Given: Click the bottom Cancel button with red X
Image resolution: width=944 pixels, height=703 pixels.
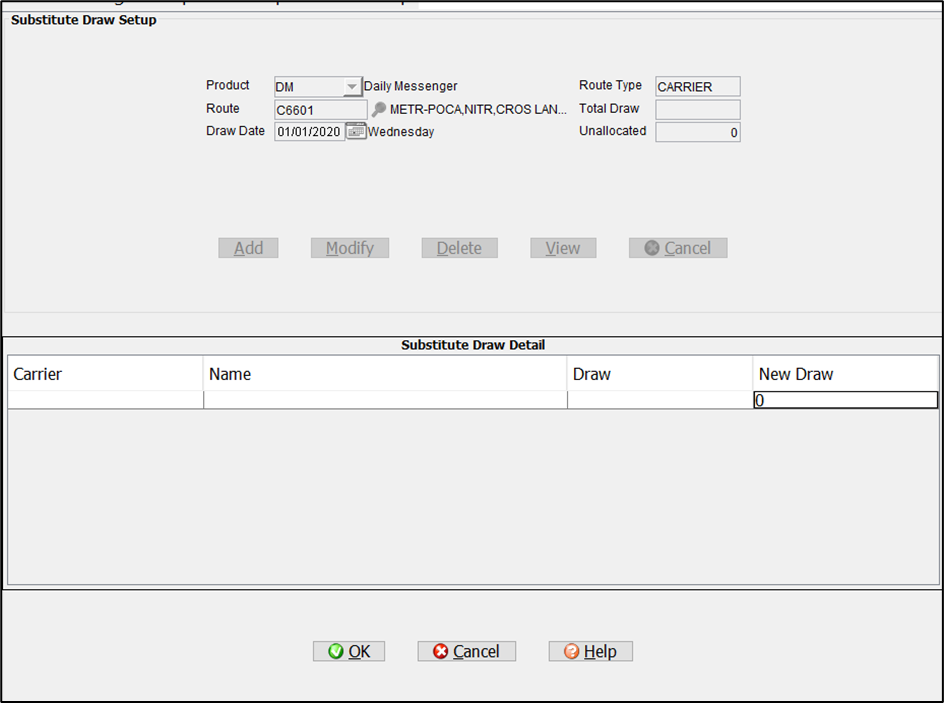Looking at the screenshot, I should pos(466,651).
